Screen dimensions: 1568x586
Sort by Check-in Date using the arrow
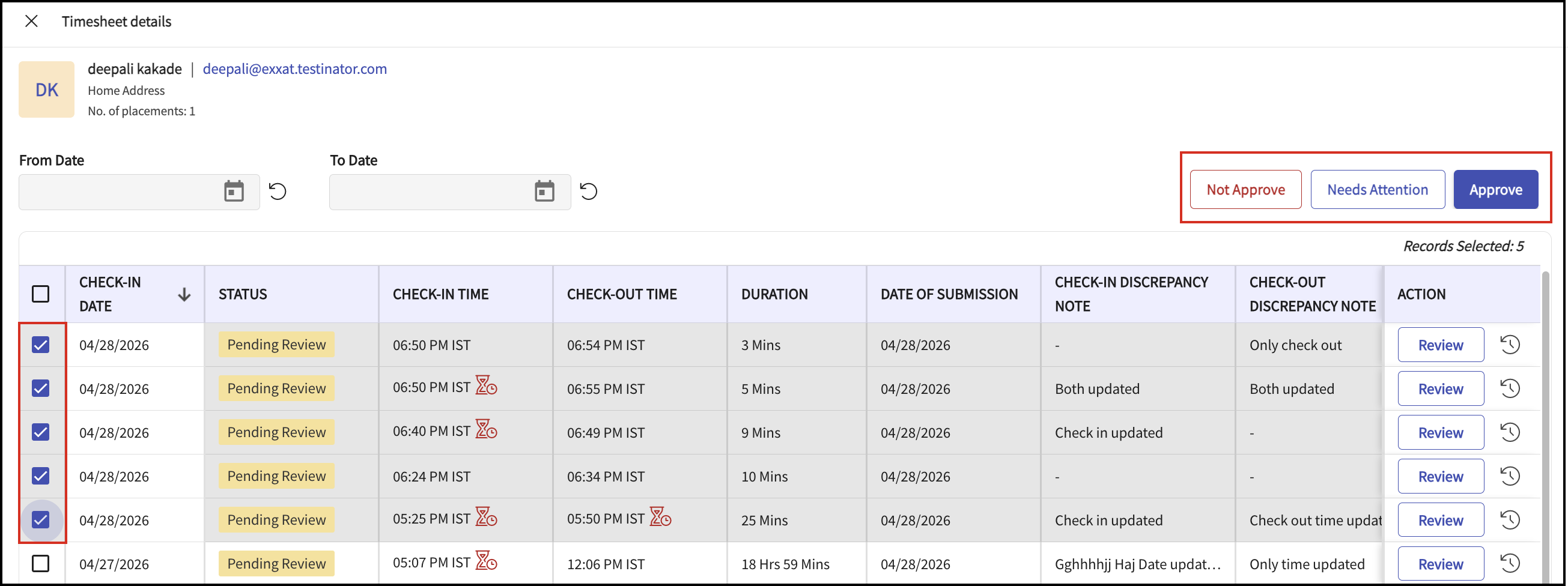(x=184, y=295)
